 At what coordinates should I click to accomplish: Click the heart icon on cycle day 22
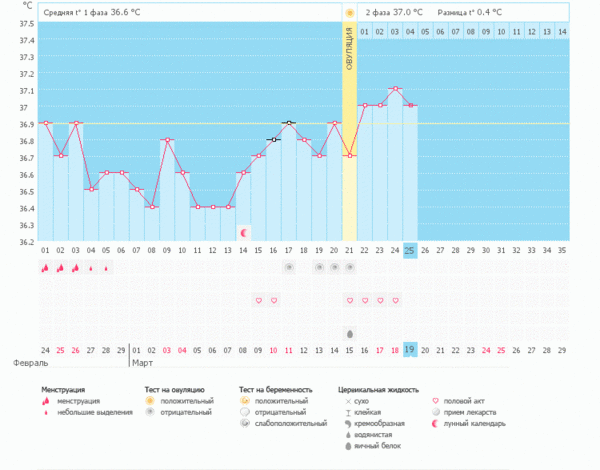click(x=365, y=300)
